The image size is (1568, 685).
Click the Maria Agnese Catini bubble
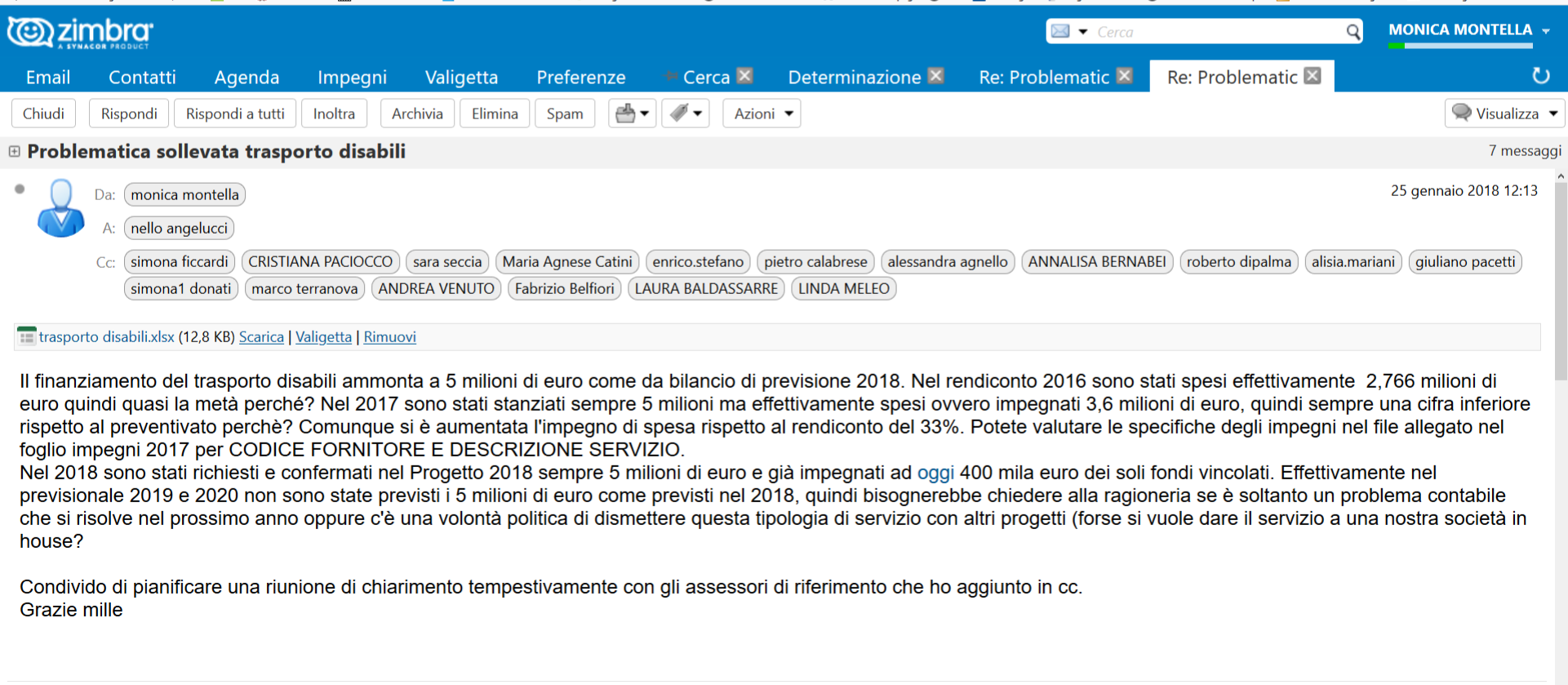coord(567,261)
